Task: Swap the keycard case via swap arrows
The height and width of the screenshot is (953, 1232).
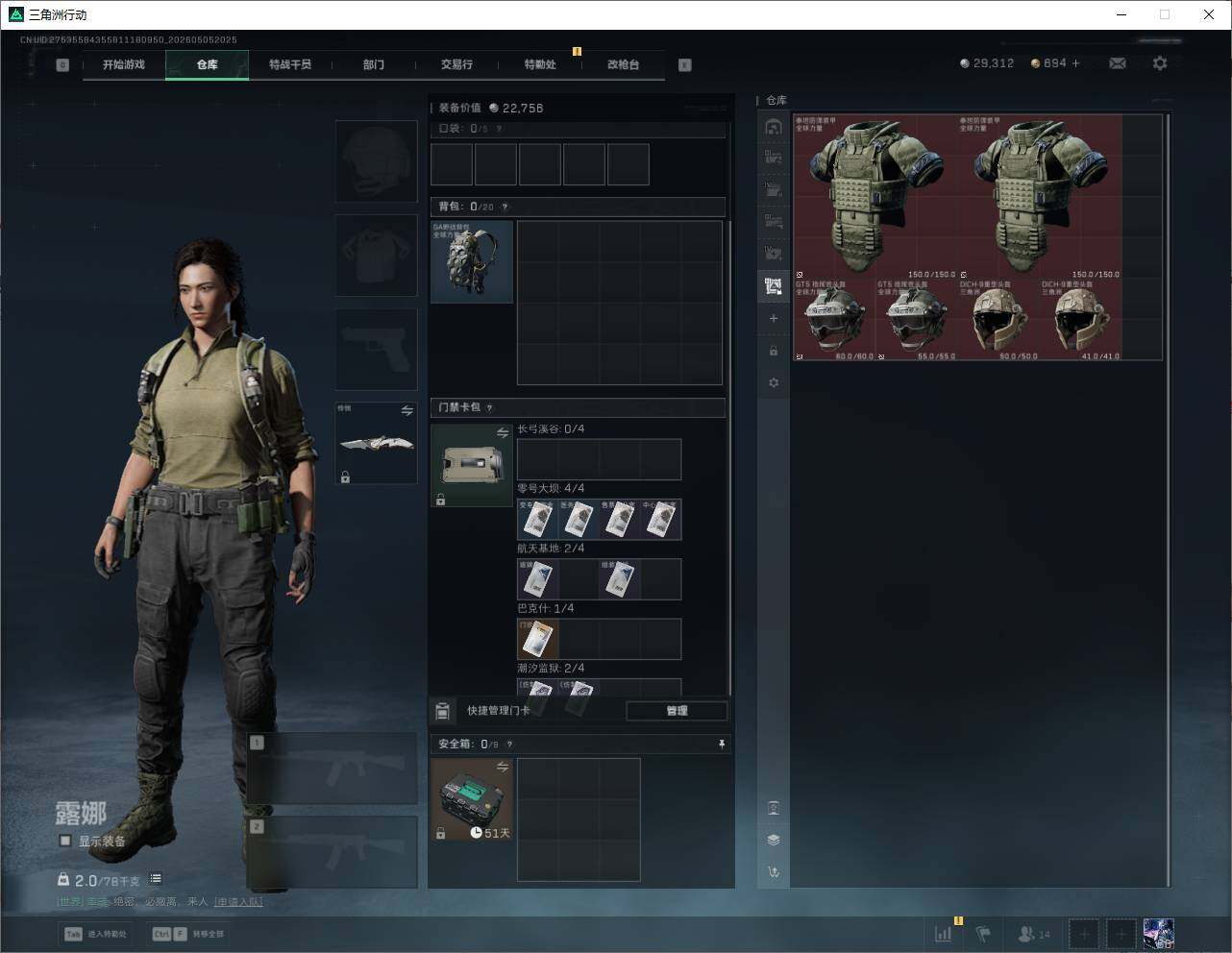Action: (x=502, y=433)
